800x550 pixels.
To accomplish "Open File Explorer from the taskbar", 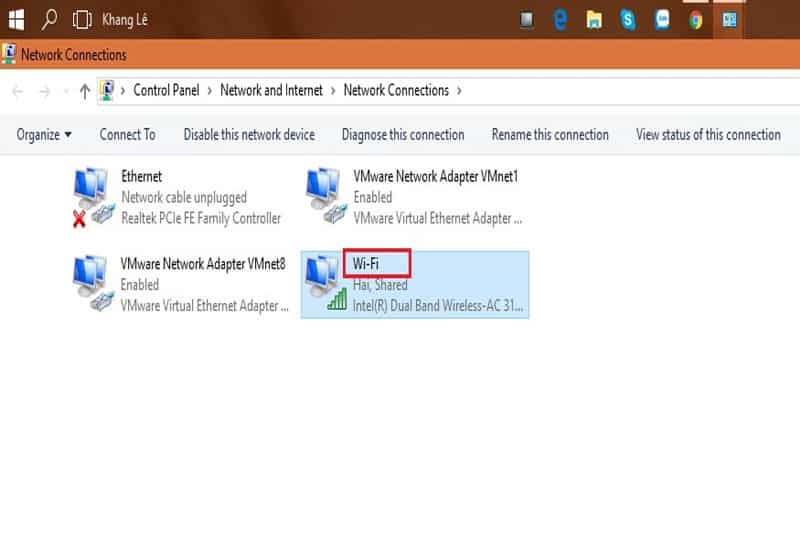I will 594,19.
